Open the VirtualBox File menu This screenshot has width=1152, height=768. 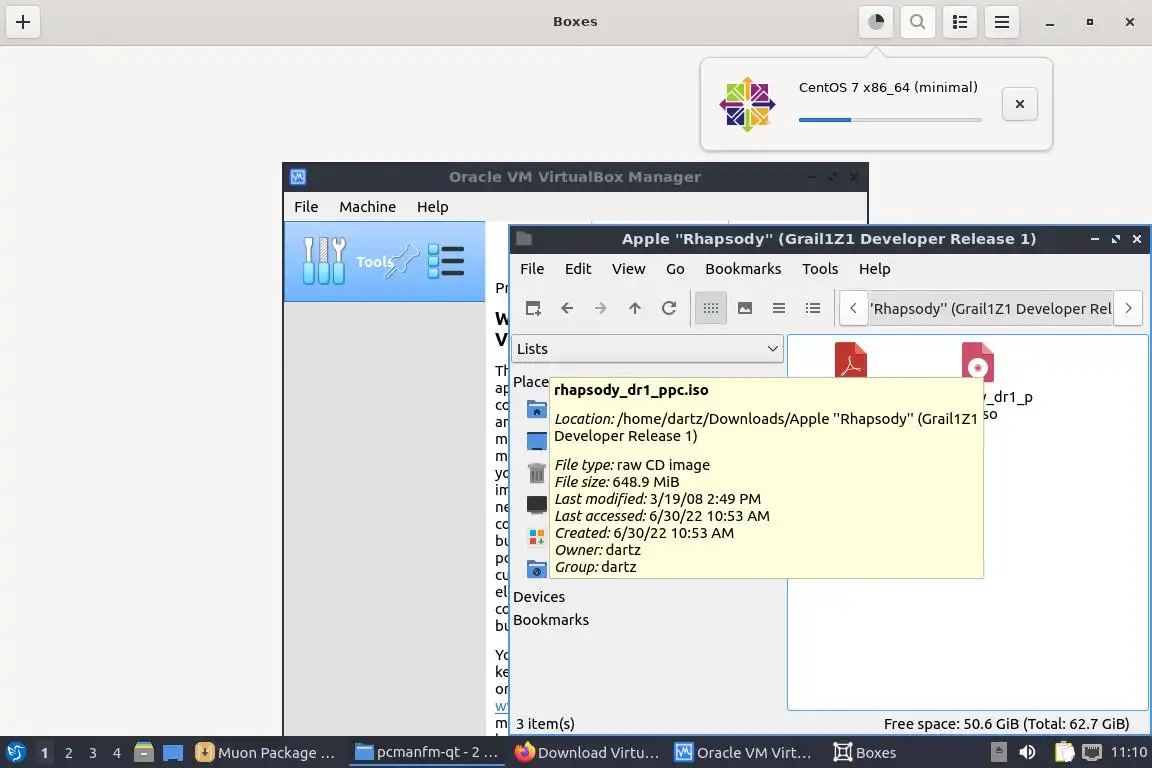coord(306,207)
